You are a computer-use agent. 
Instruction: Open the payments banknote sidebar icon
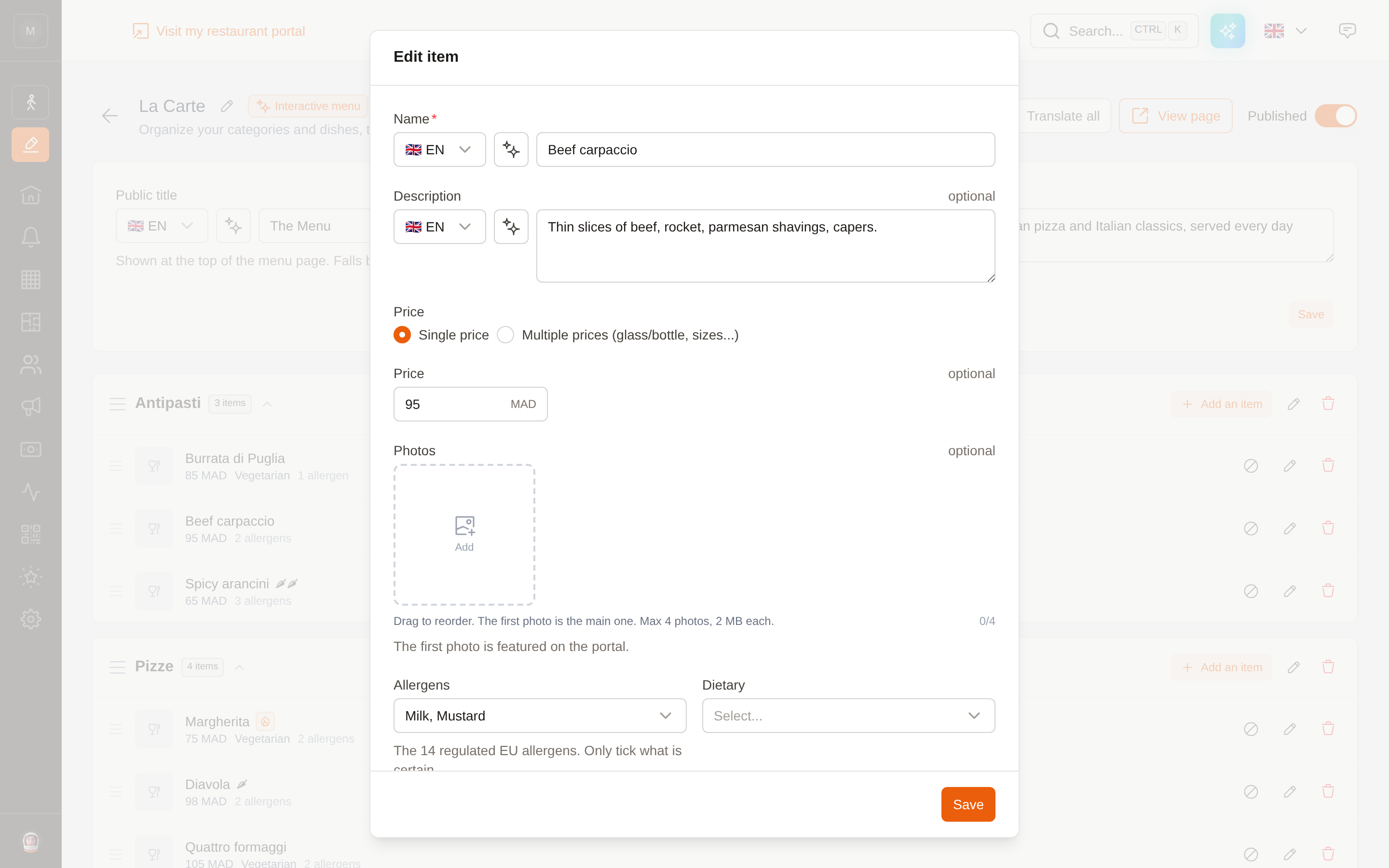(30, 449)
